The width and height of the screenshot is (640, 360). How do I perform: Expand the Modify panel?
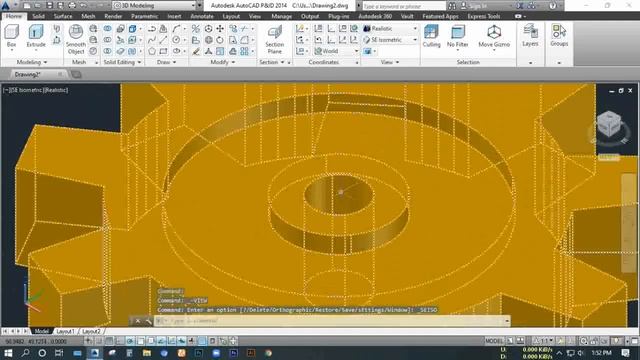[x=222, y=62]
